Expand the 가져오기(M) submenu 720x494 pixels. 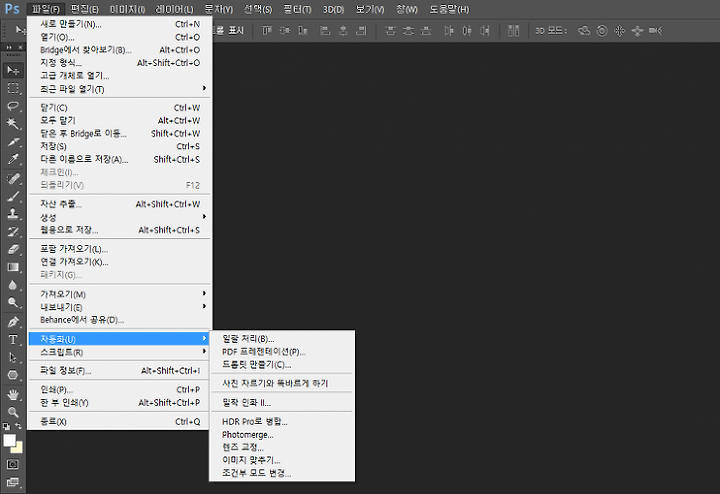(119, 294)
